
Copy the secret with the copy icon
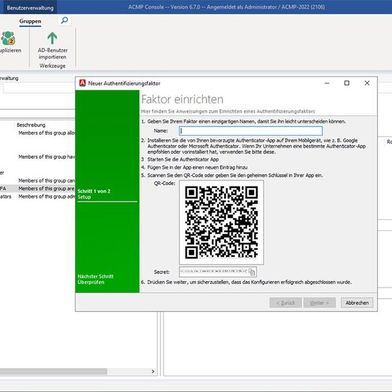tap(252, 272)
